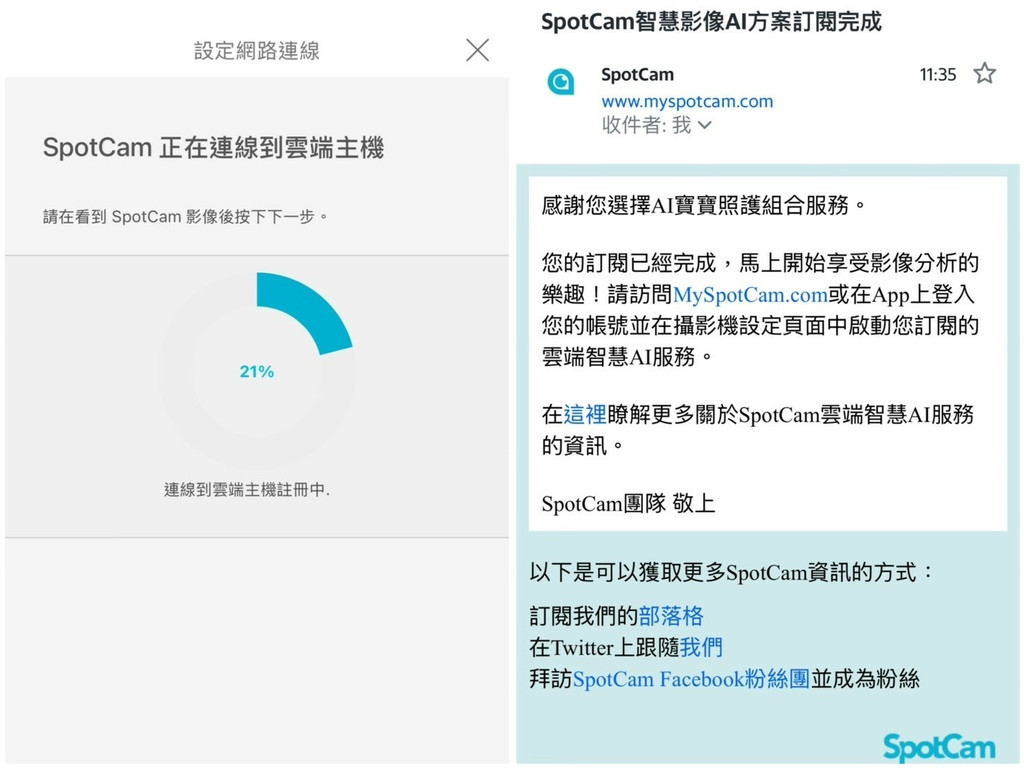The width and height of the screenshot is (1024, 768).
Task: Tap the SpotCam 正在連線到雲端主機 heading
Action: (213, 149)
